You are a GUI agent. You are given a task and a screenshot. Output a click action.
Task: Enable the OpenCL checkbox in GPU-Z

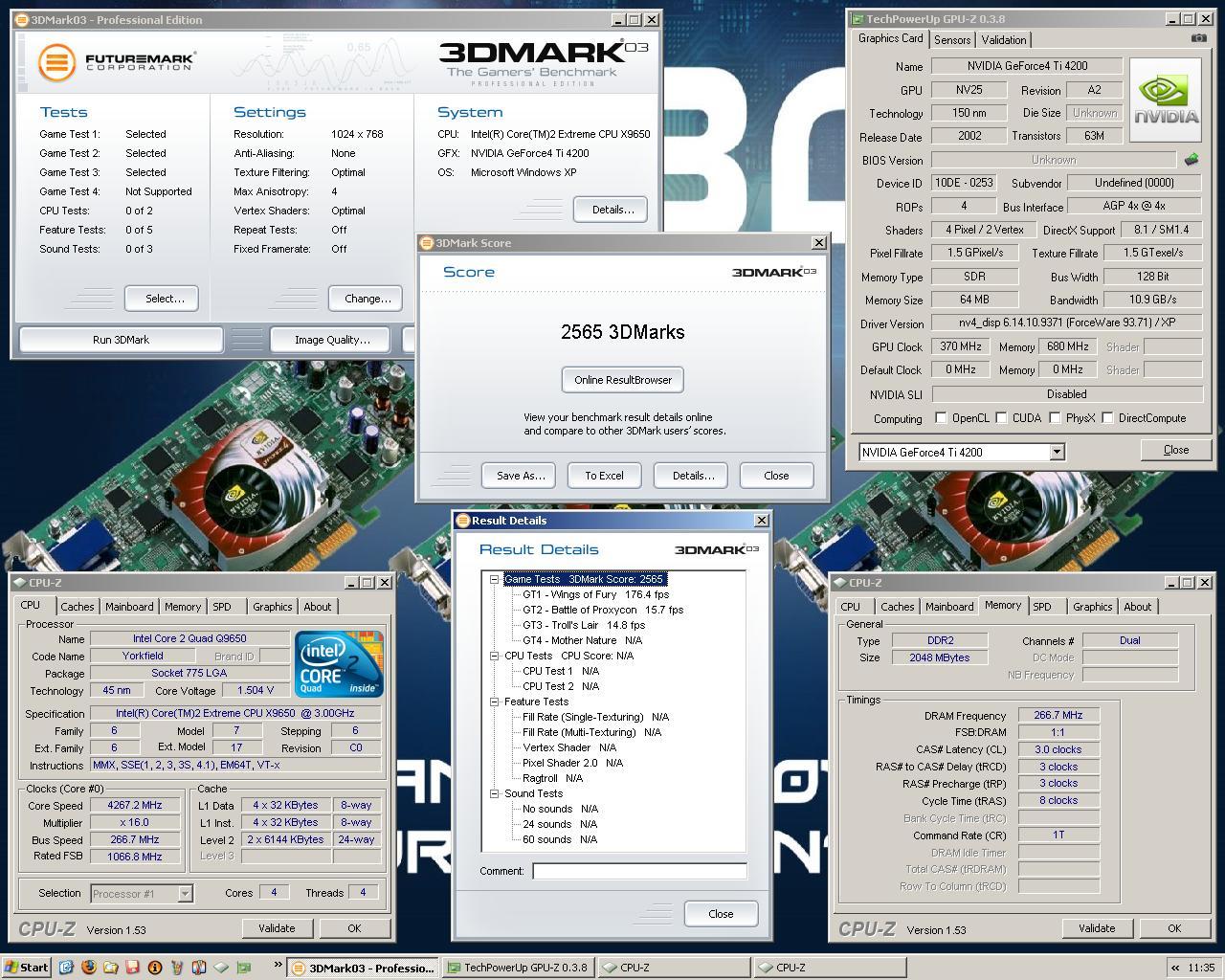click(x=941, y=417)
